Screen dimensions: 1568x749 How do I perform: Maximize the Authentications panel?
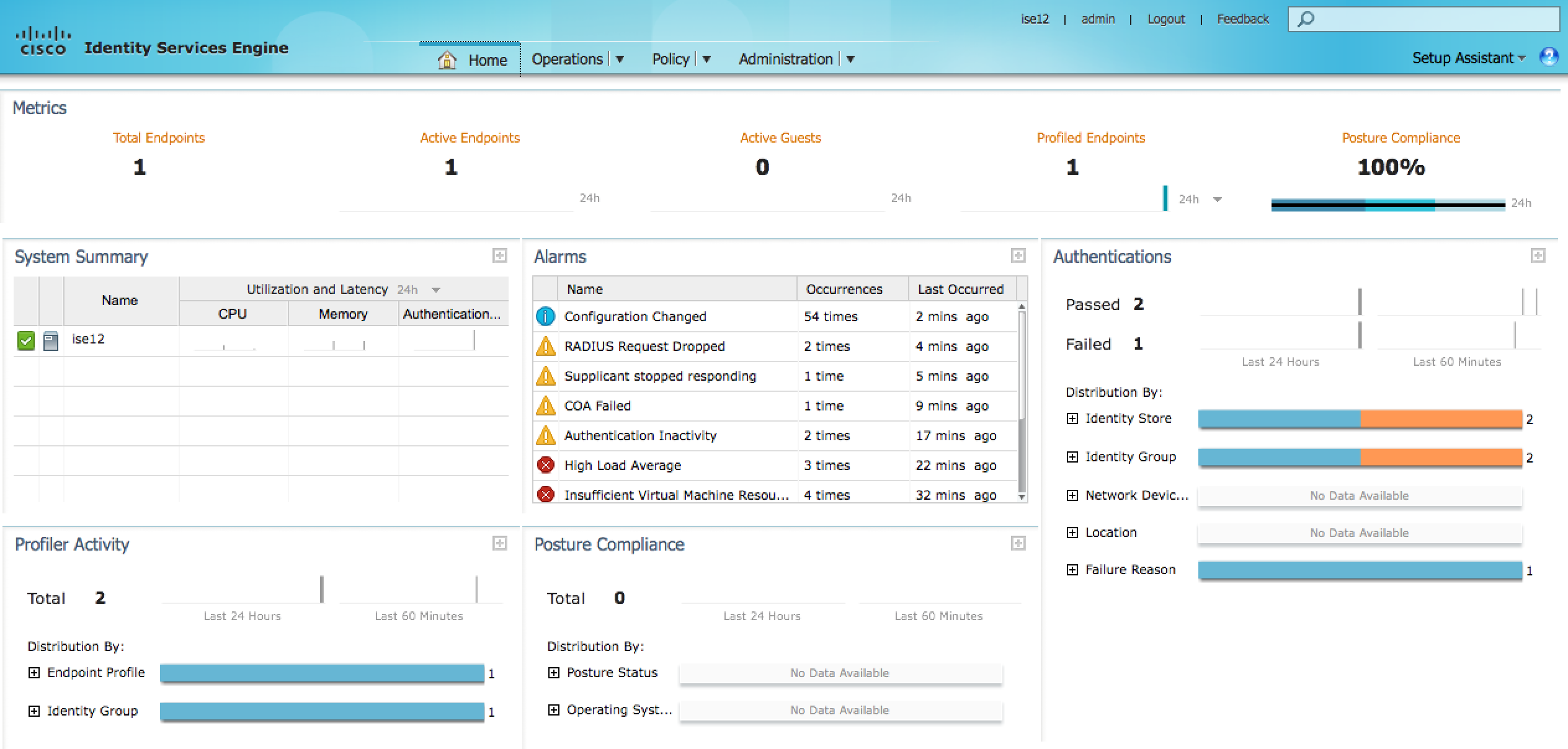tap(1538, 255)
